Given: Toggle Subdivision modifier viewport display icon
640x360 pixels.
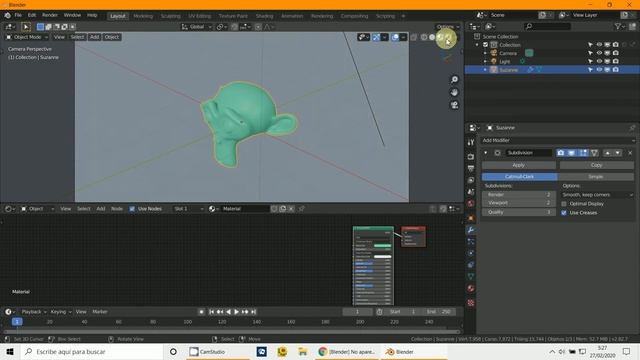Looking at the screenshot, I should coord(572,153).
